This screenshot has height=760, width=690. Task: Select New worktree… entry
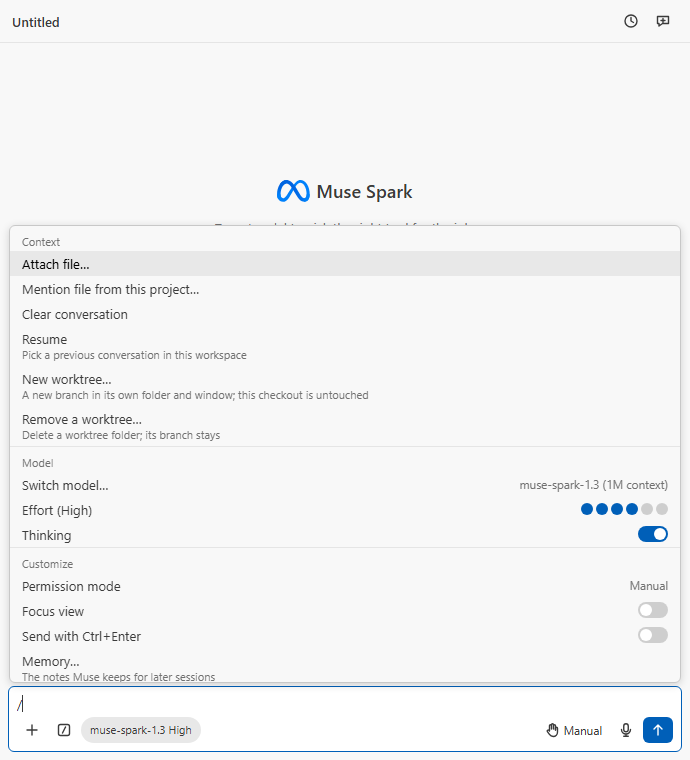tap(345, 387)
